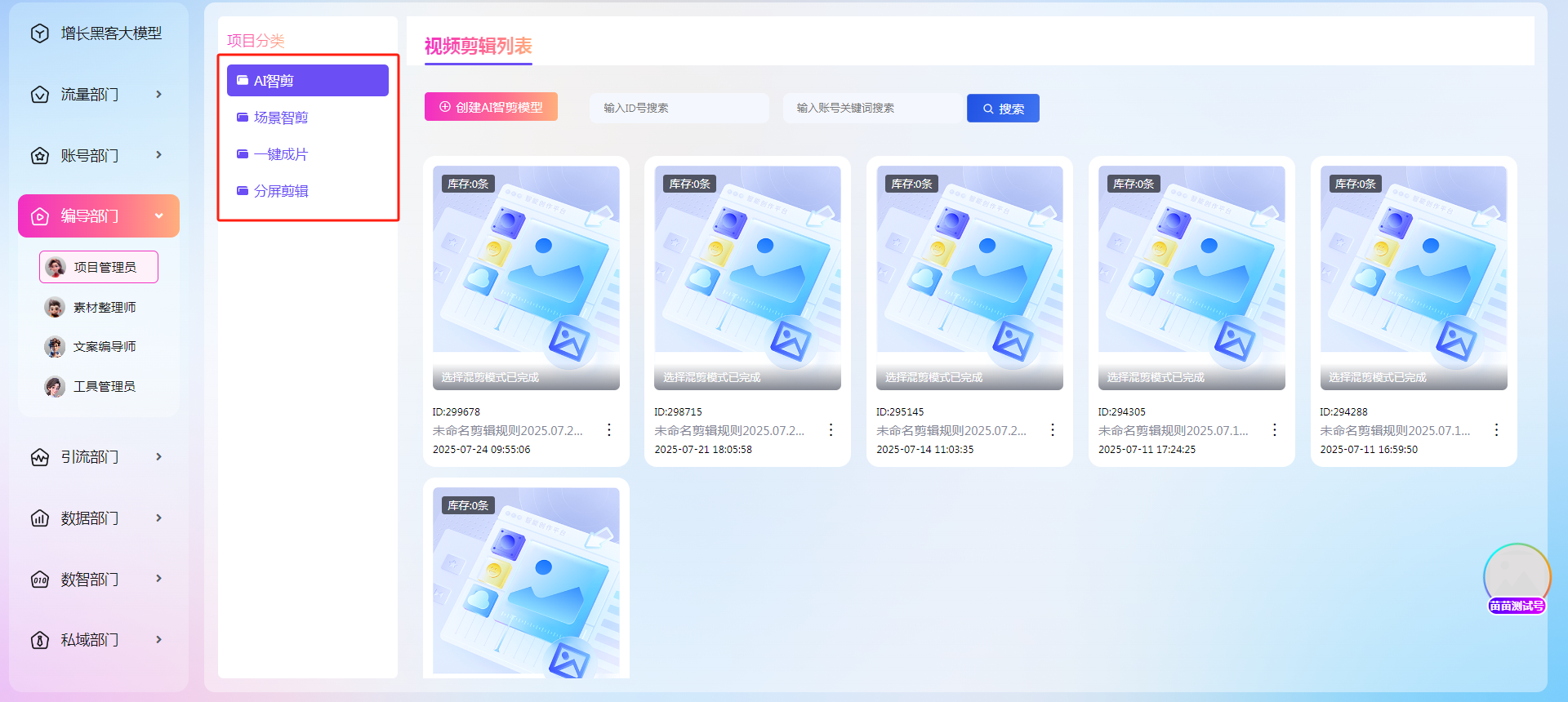The width and height of the screenshot is (1568, 702).
Task: Expand the 流量部门 chevron
Action: click(x=158, y=95)
